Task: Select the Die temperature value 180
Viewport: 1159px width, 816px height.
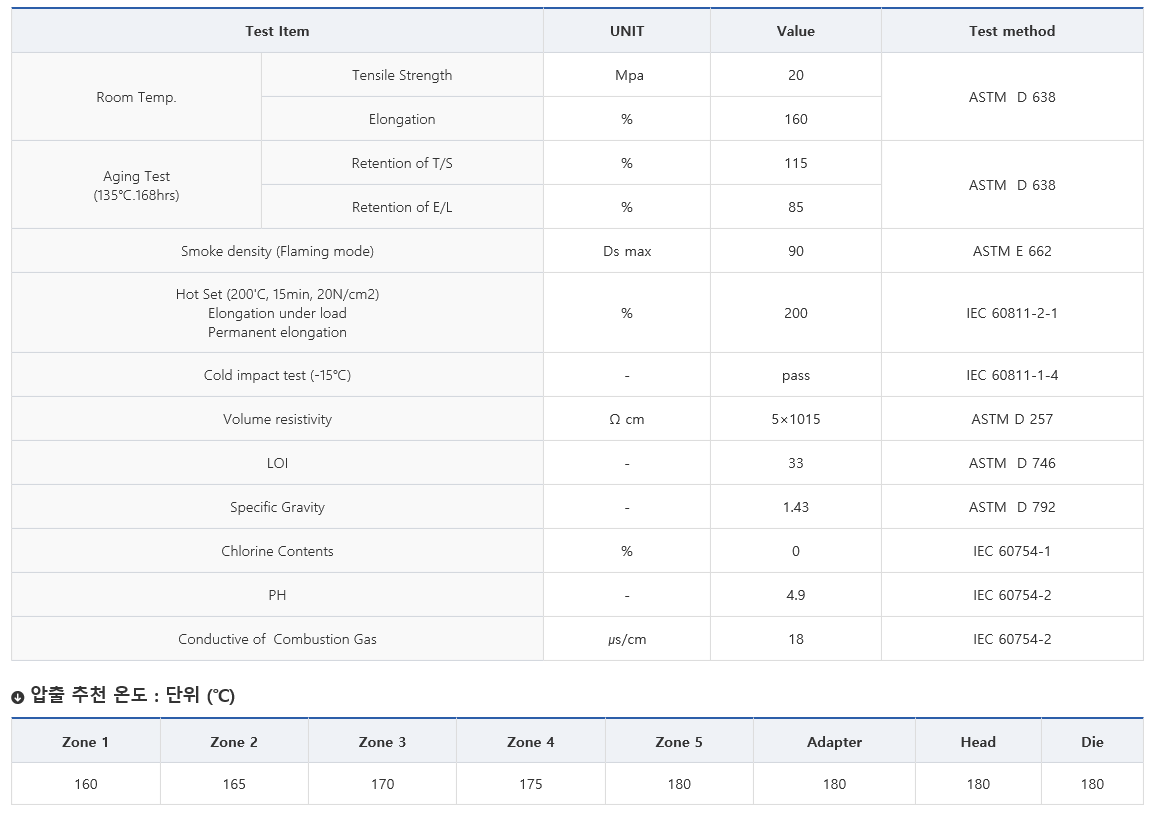Action: (x=1092, y=784)
